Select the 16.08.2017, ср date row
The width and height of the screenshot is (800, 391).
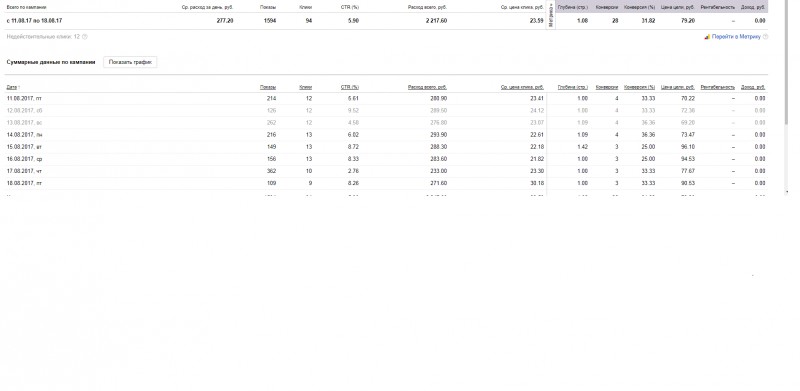[x=387, y=159]
